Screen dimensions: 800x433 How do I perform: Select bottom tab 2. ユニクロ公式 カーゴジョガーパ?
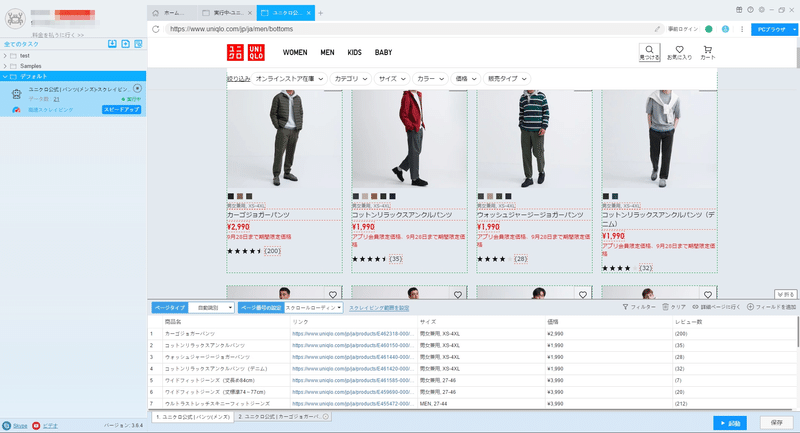[283, 417]
